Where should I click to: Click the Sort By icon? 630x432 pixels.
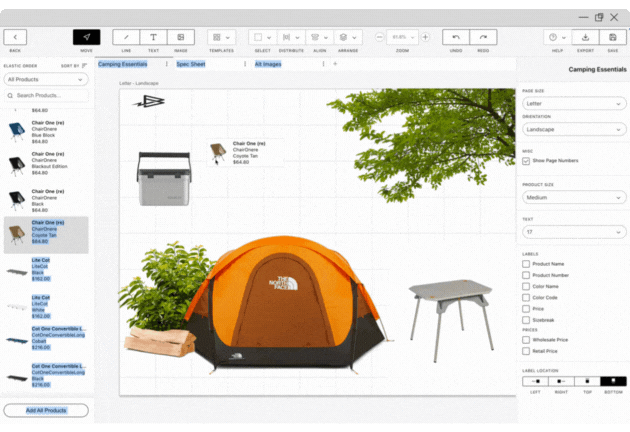pos(84,66)
